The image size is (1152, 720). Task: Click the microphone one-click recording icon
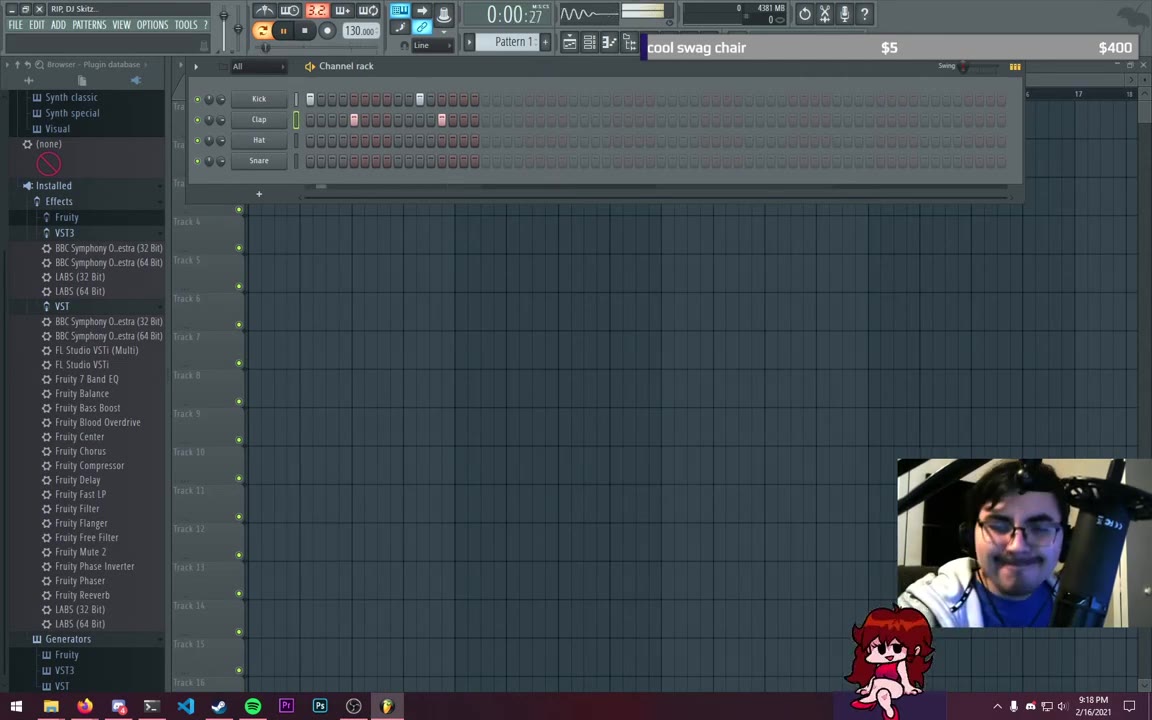[x=844, y=14]
